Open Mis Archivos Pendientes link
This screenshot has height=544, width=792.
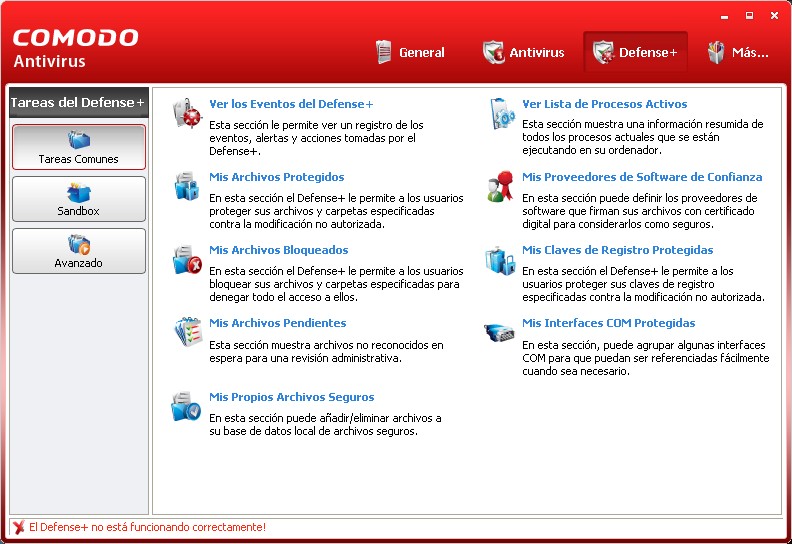coord(278,323)
